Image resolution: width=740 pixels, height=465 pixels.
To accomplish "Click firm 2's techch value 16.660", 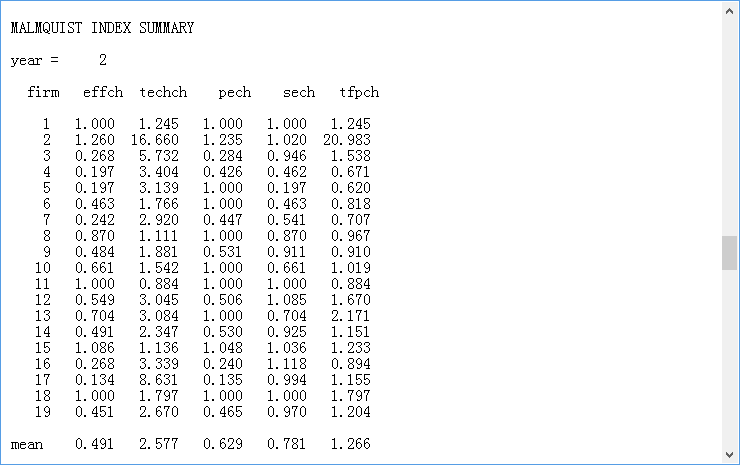I will pyautogui.click(x=155, y=140).
